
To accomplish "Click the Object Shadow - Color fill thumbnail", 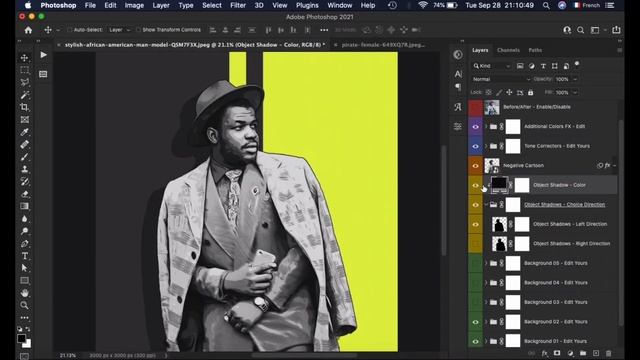I will (x=499, y=185).
